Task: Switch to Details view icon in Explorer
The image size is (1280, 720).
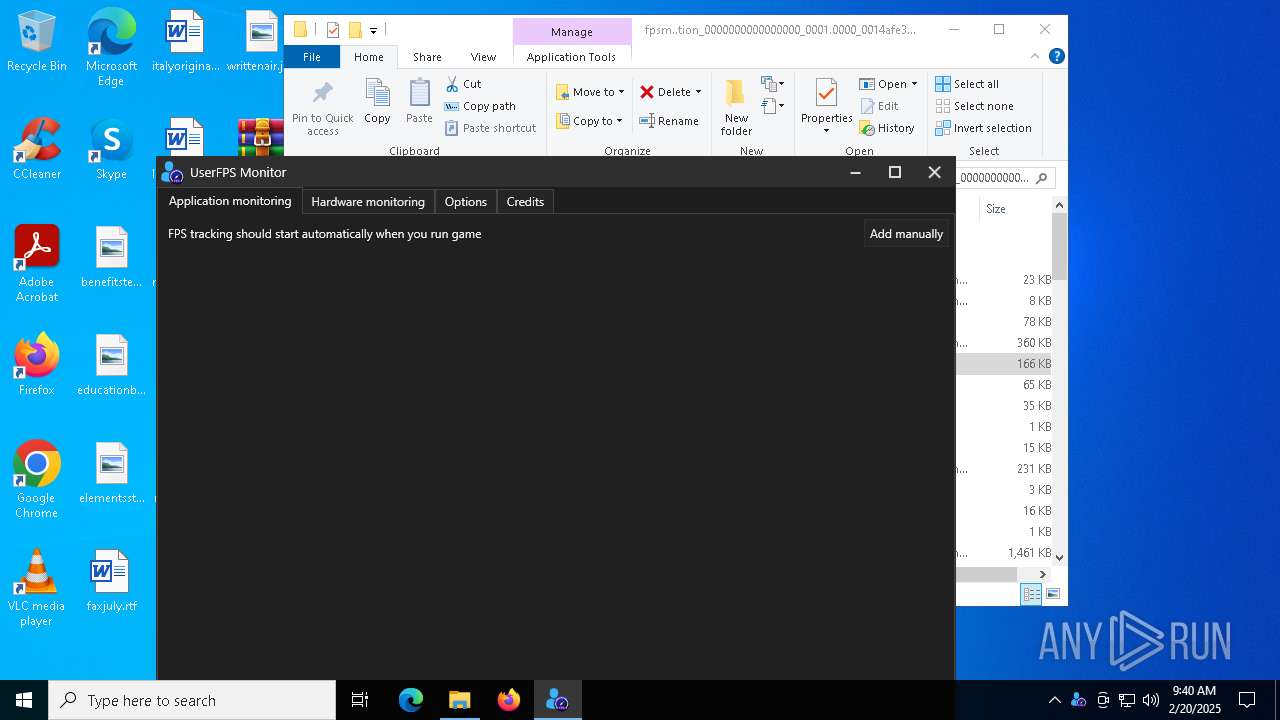Action: 1031,594
